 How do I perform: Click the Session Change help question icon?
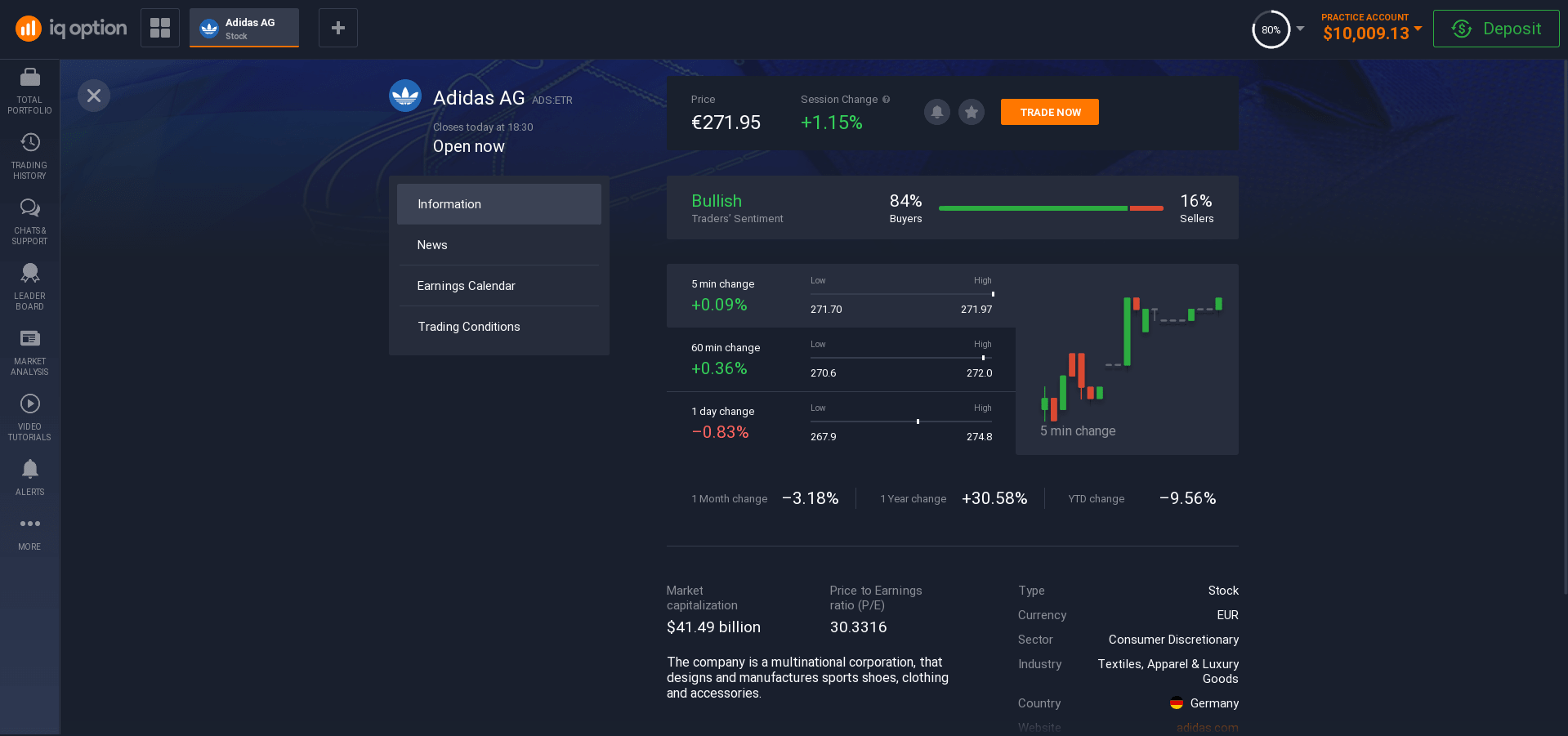886,100
